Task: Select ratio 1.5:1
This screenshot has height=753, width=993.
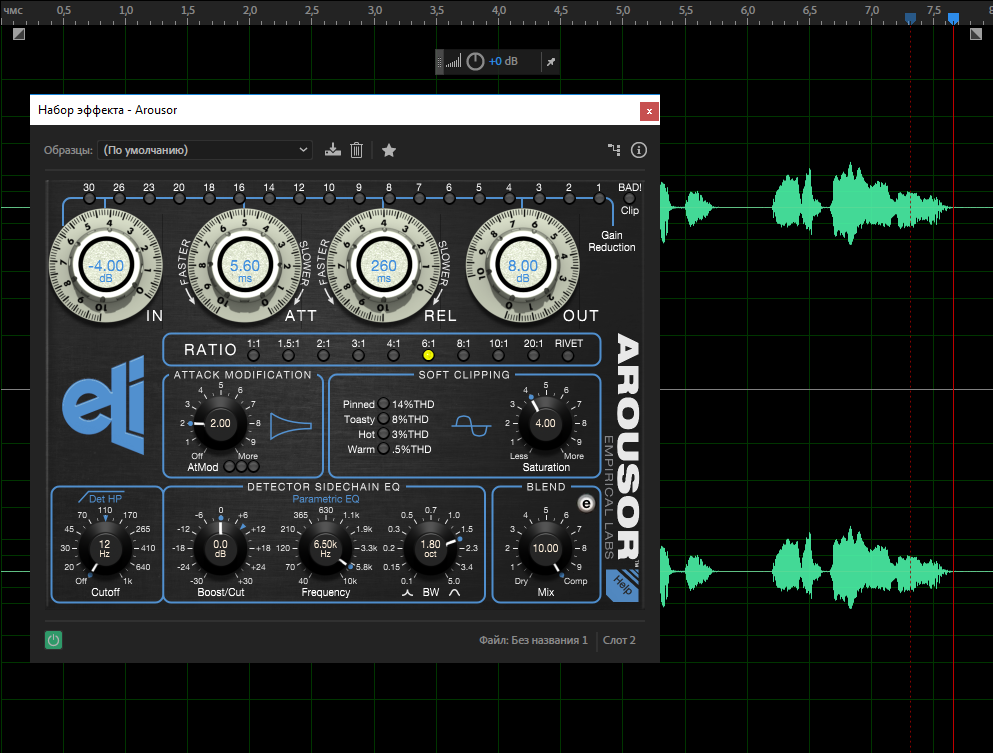Action: coord(288,356)
